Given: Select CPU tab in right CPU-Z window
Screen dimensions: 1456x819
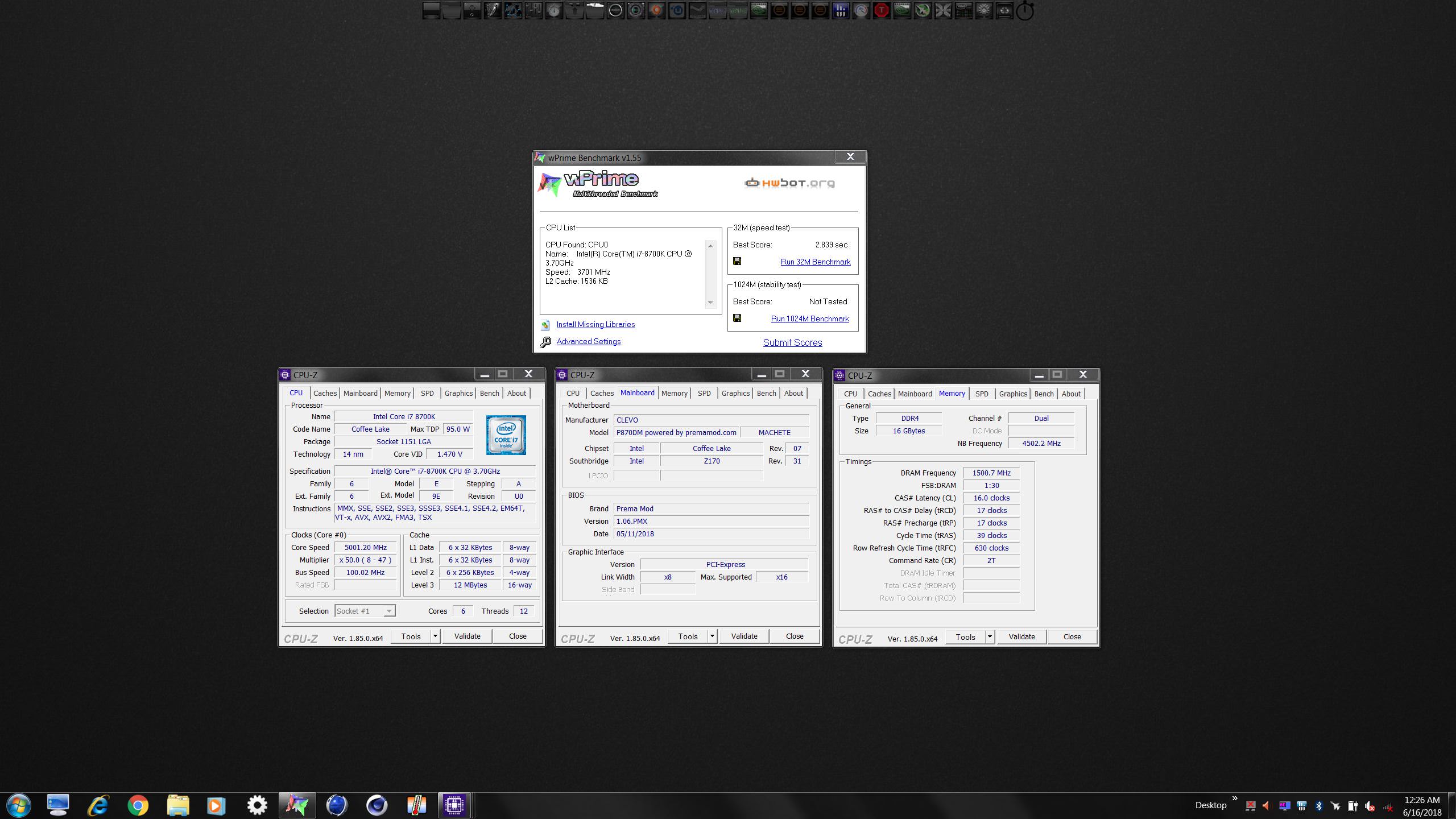Looking at the screenshot, I should (850, 394).
